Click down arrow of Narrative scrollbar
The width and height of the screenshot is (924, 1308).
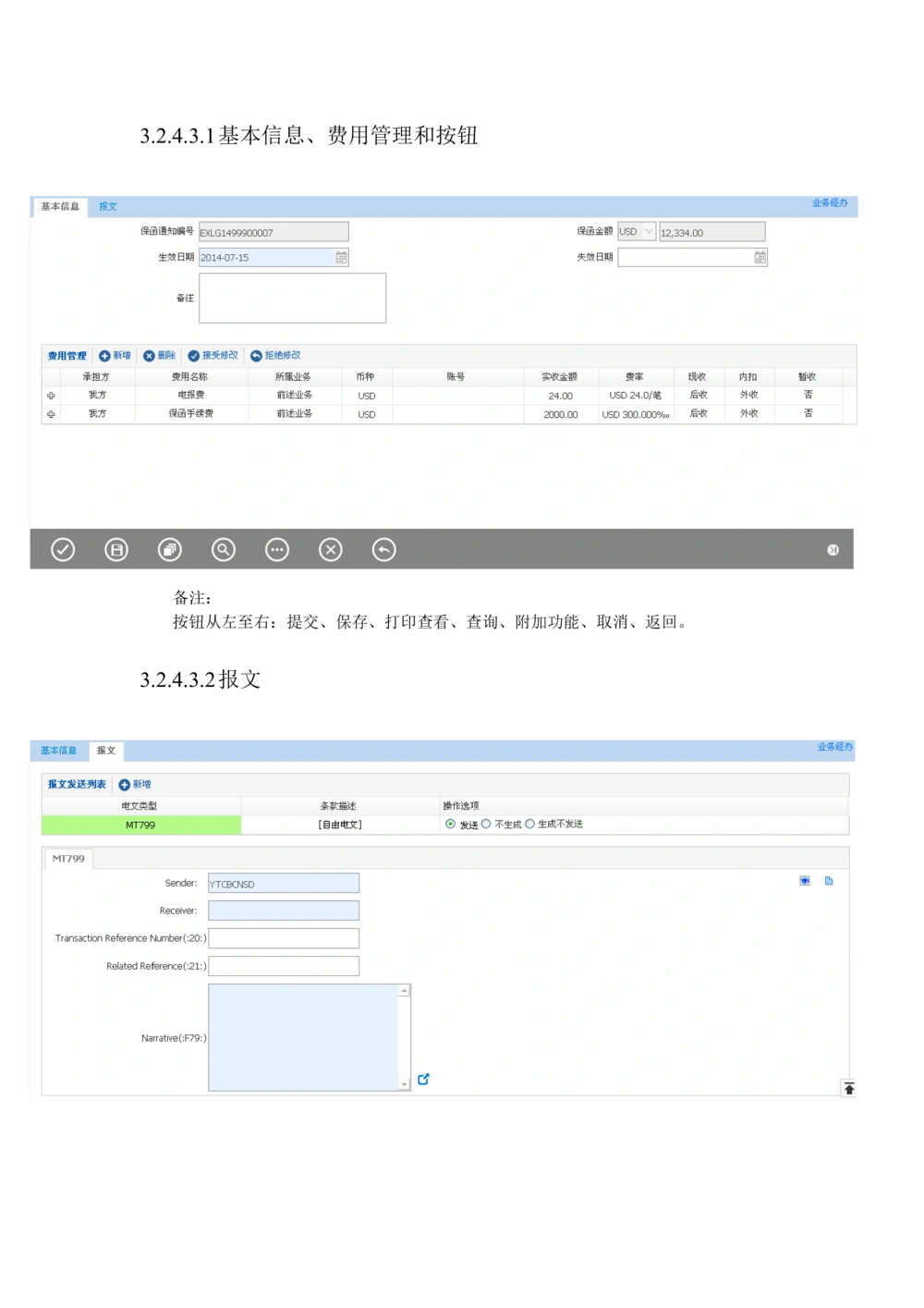404,1084
